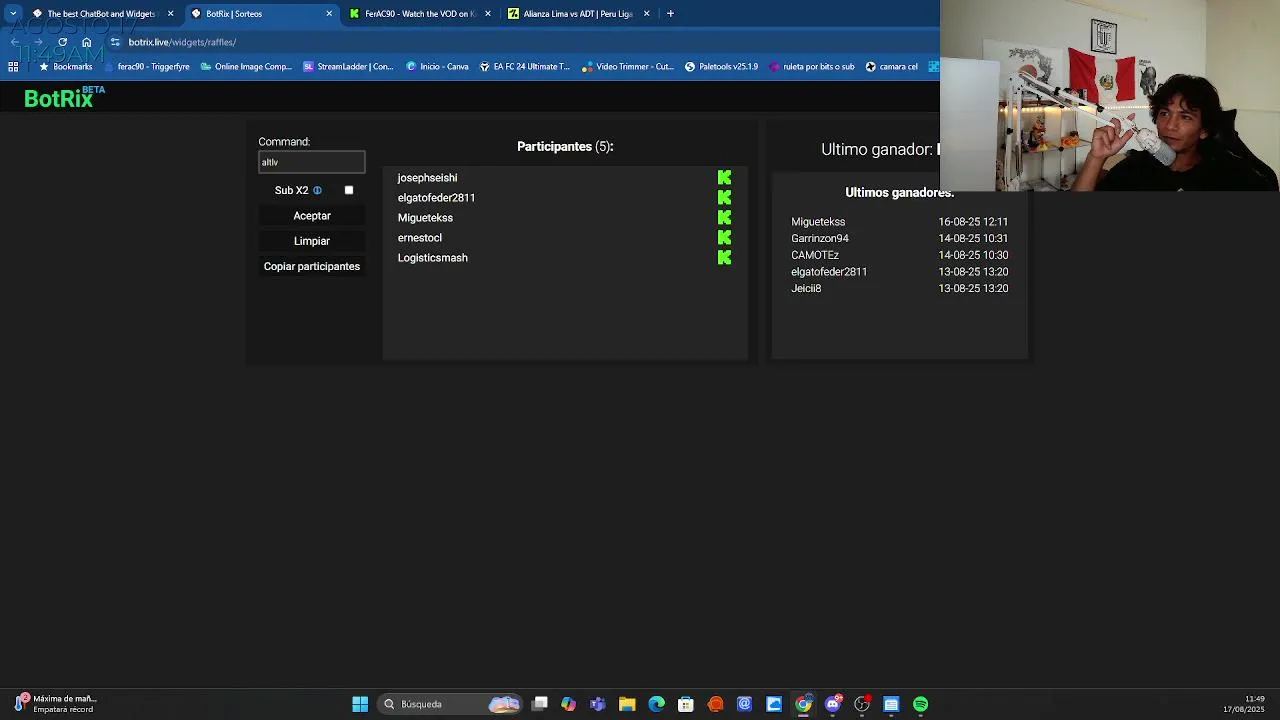
Task: Click the Limpiar button
Action: pos(312,241)
